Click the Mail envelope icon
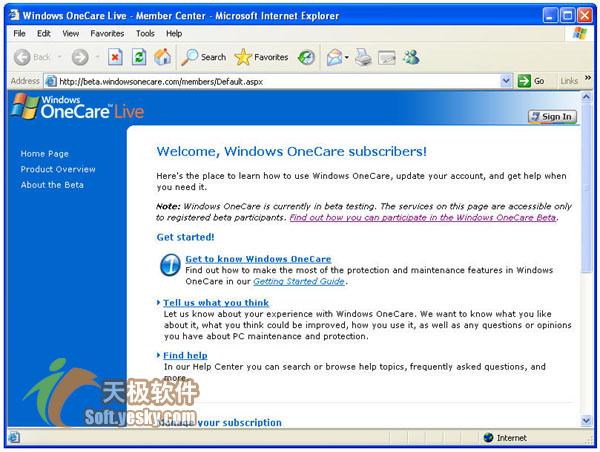 click(x=334, y=57)
